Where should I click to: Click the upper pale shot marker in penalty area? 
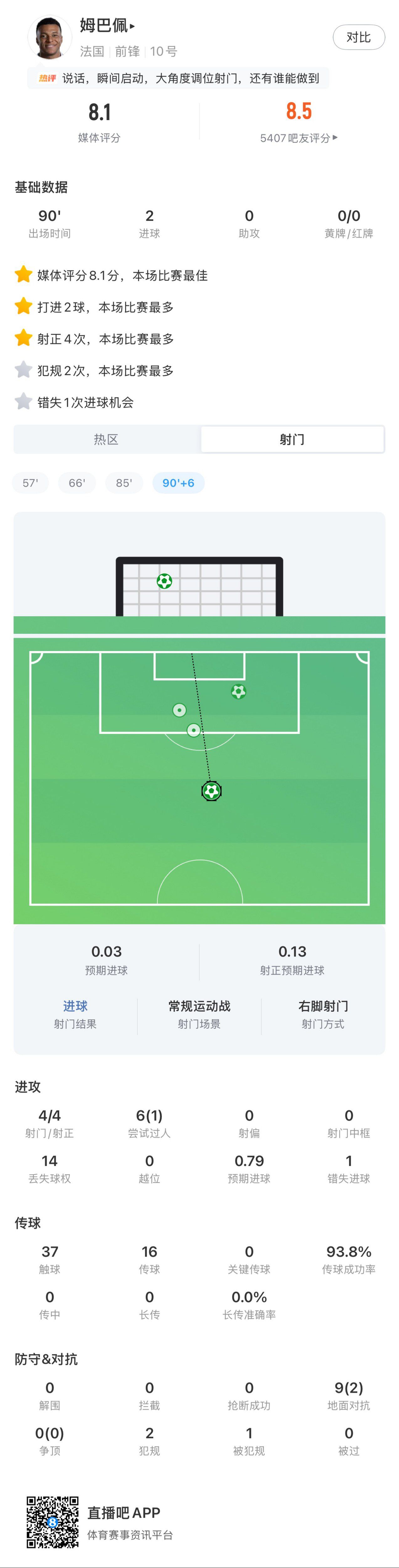(179, 710)
